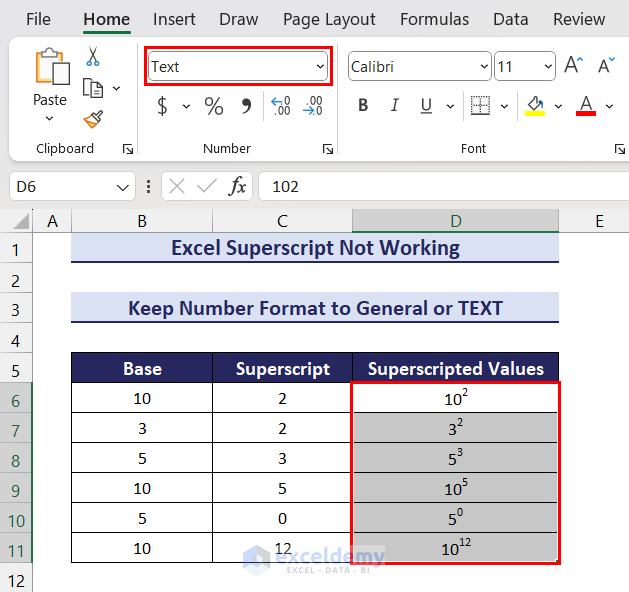Apply Percent Style format

pyautogui.click(x=214, y=106)
